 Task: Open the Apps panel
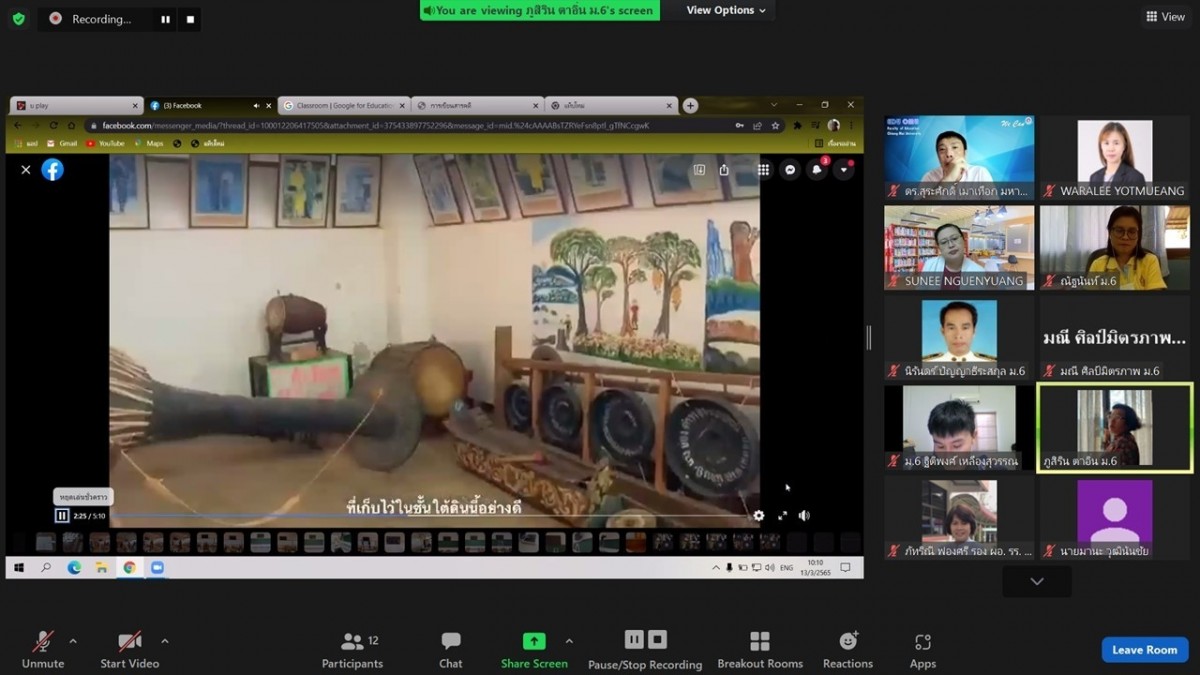[922, 649]
